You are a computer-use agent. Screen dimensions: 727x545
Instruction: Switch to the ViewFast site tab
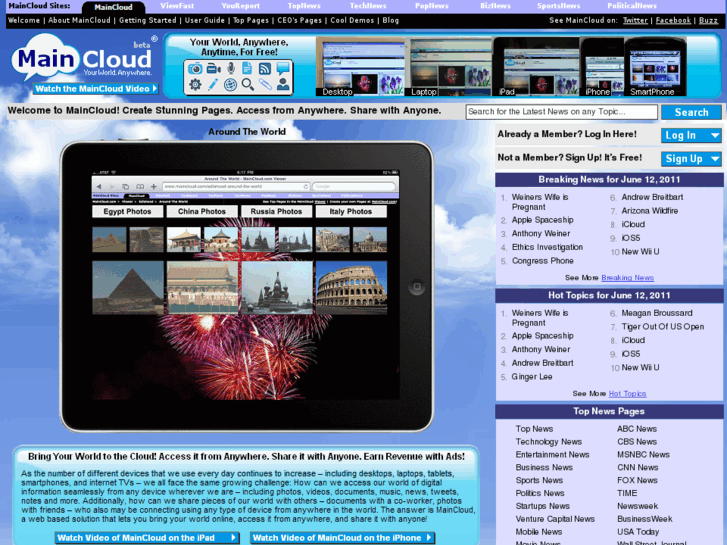[x=177, y=6]
